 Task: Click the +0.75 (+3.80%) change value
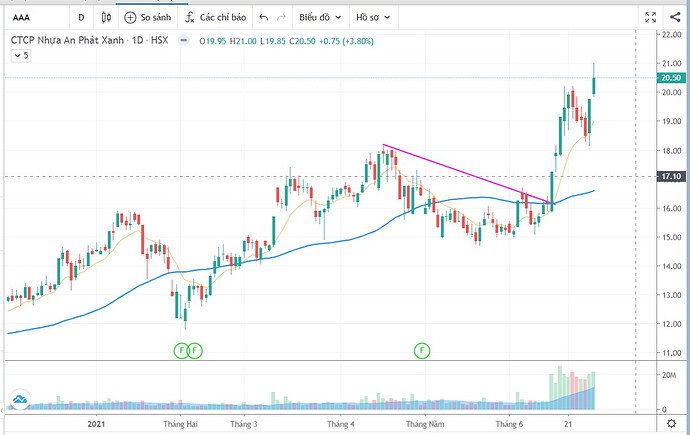(346, 41)
